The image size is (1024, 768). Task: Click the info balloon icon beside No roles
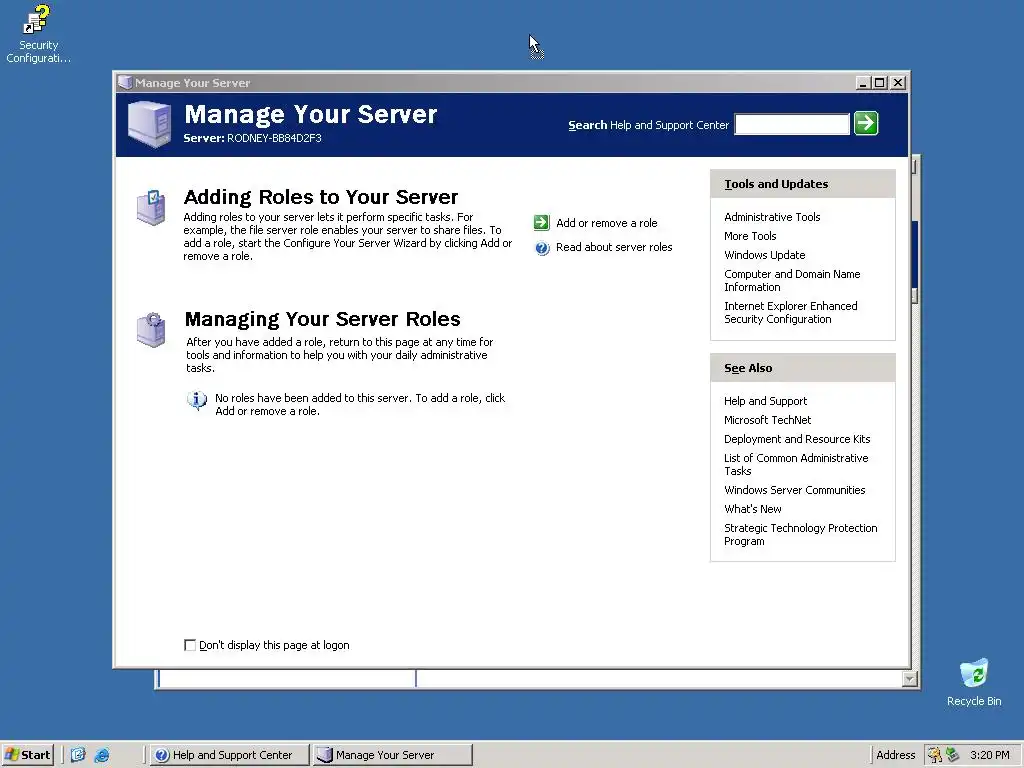(197, 400)
